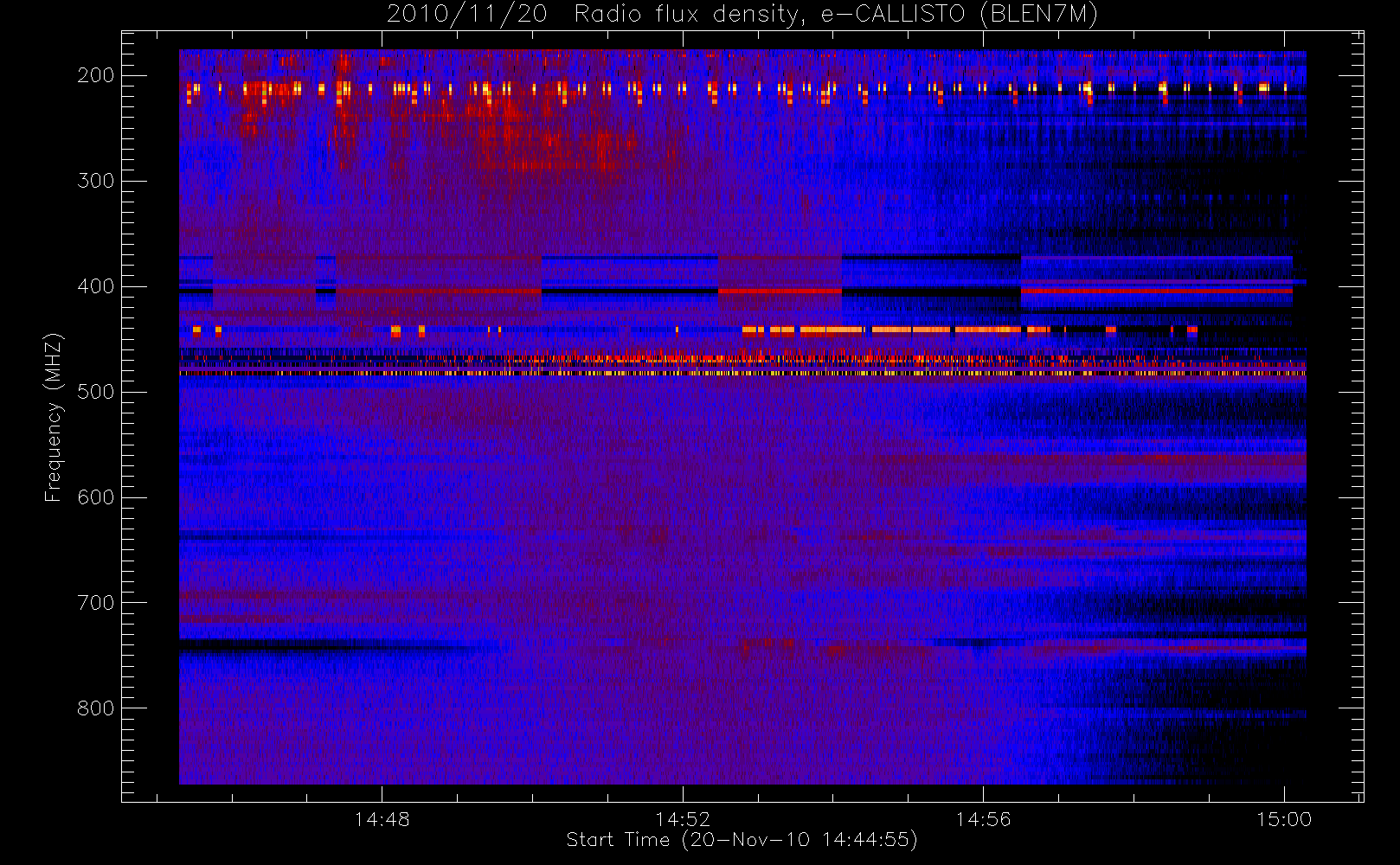Click the 'Start Time (20-Nov-10 14:44:55)' label
The width and height of the screenshot is (1400, 865).
pyautogui.click(x=742, y=840)
